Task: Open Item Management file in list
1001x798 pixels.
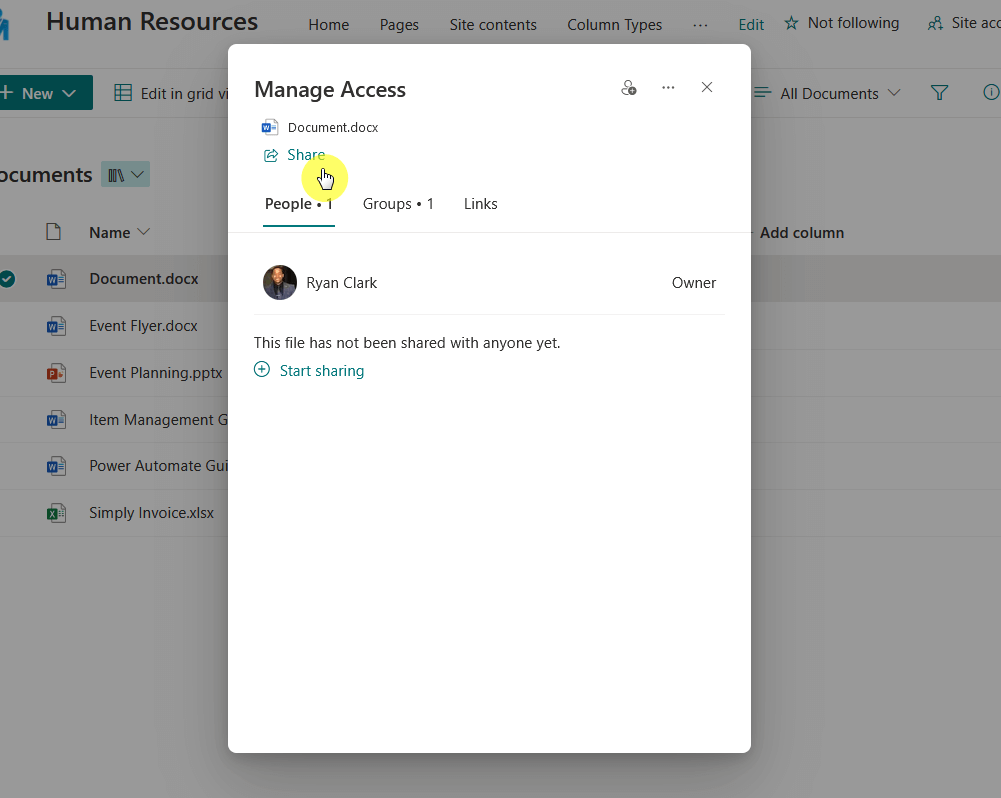Action: coord(158,419)
